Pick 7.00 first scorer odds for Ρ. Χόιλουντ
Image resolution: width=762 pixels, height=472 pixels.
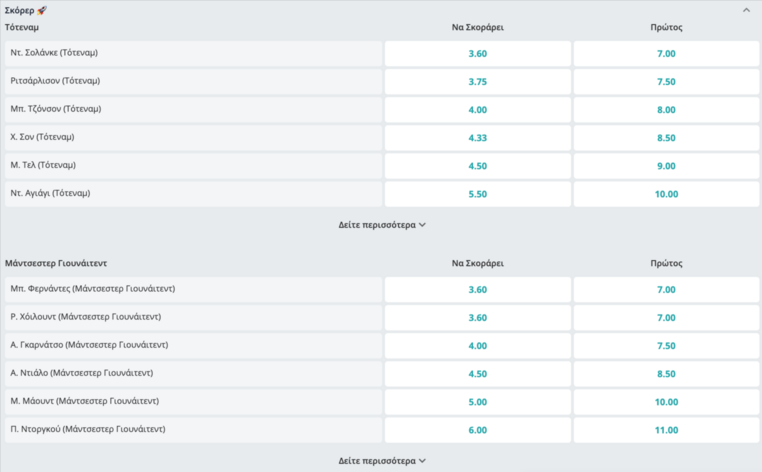point(666,318)
